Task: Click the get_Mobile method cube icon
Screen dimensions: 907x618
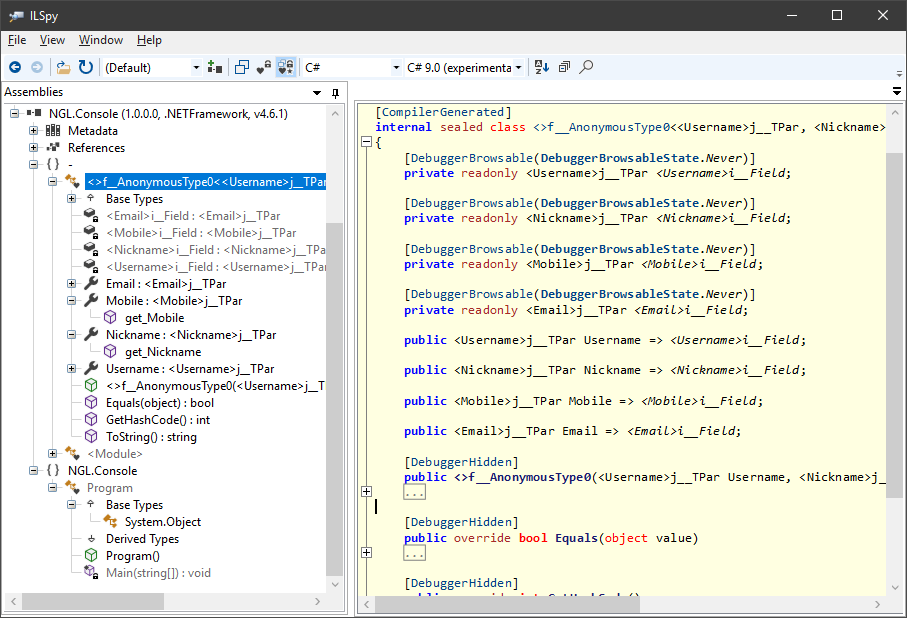Action: (110, 318)
